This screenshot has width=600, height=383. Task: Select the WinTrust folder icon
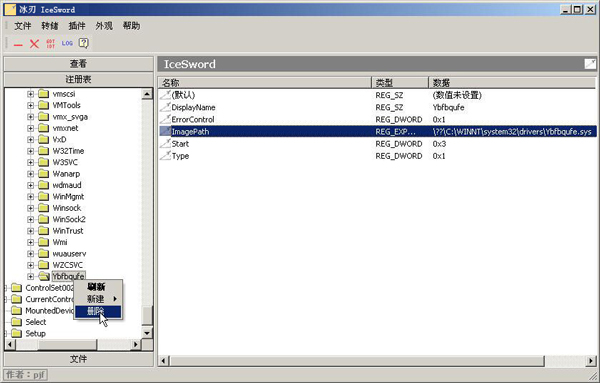click(x=44, y=231)
